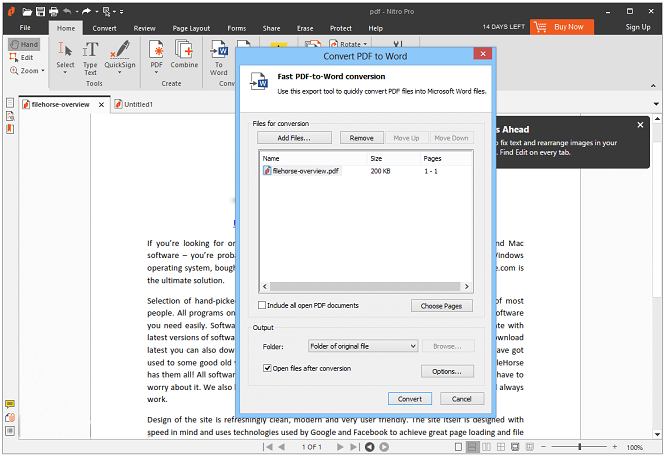Click the Create PDF icon
The height and width of the screenshot is (456, 665).
[157, 57]
